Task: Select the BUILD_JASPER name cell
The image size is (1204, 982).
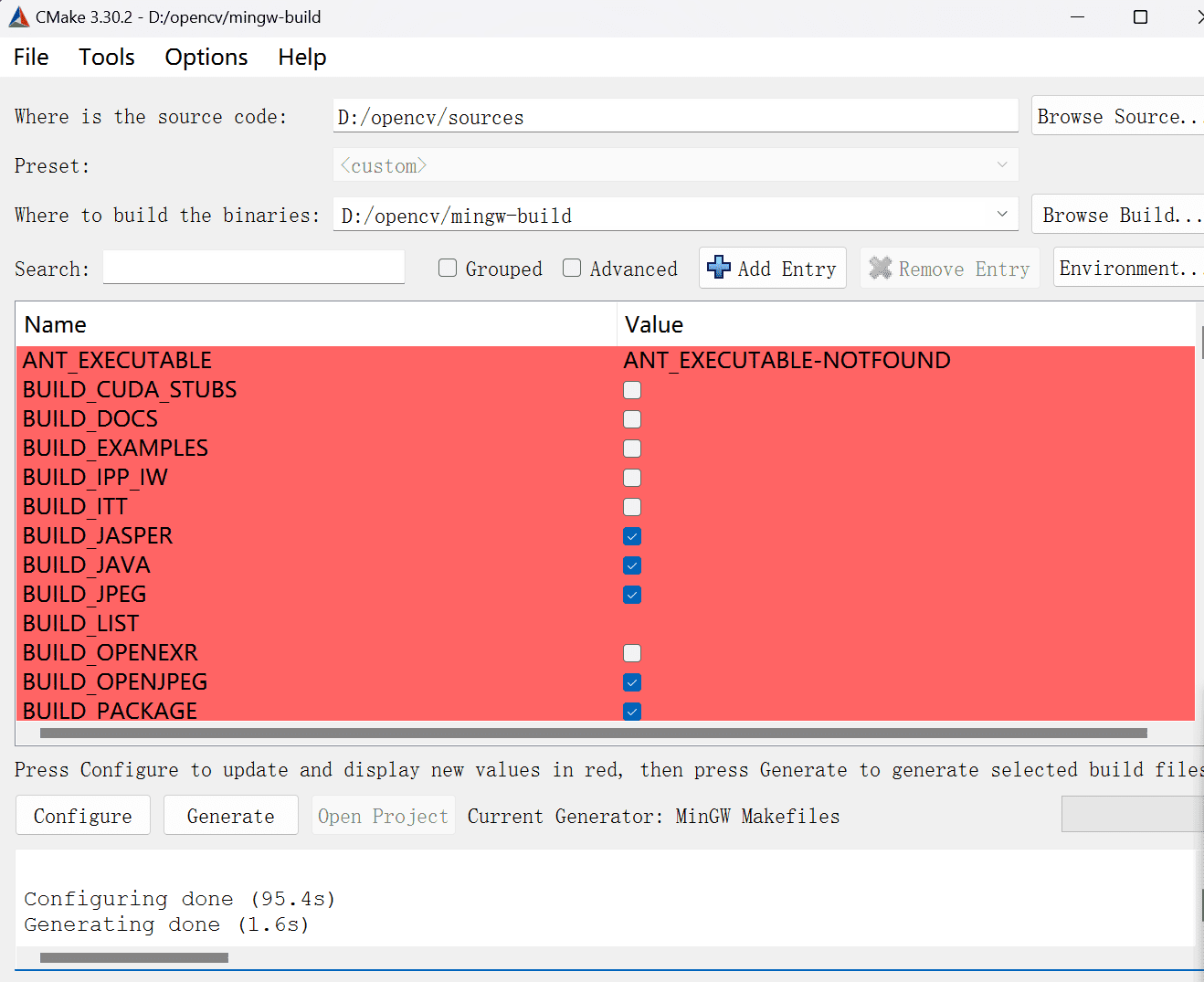Action: (x=98, y=536)
